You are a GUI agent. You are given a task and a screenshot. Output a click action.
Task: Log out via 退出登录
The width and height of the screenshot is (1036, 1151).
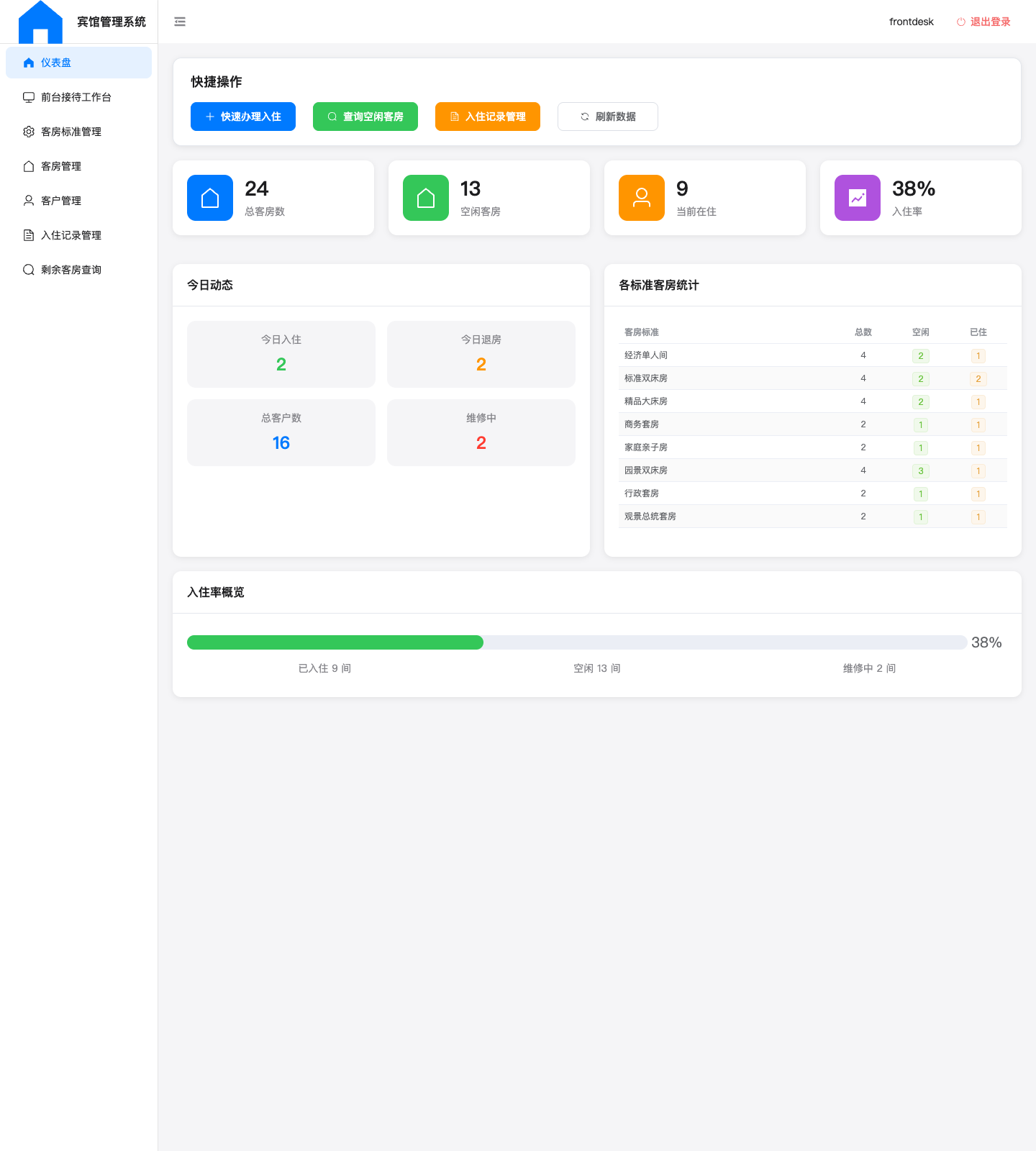click(983, 22)
